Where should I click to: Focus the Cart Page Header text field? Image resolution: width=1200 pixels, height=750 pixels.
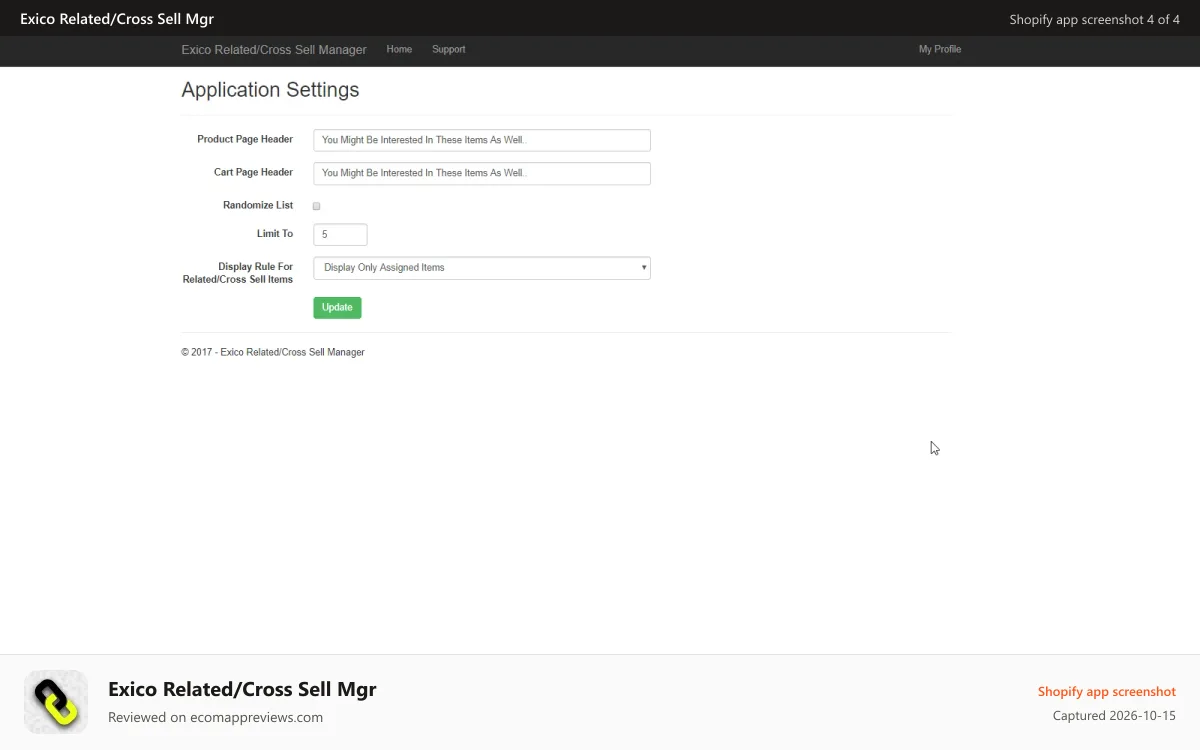[482, 173]
